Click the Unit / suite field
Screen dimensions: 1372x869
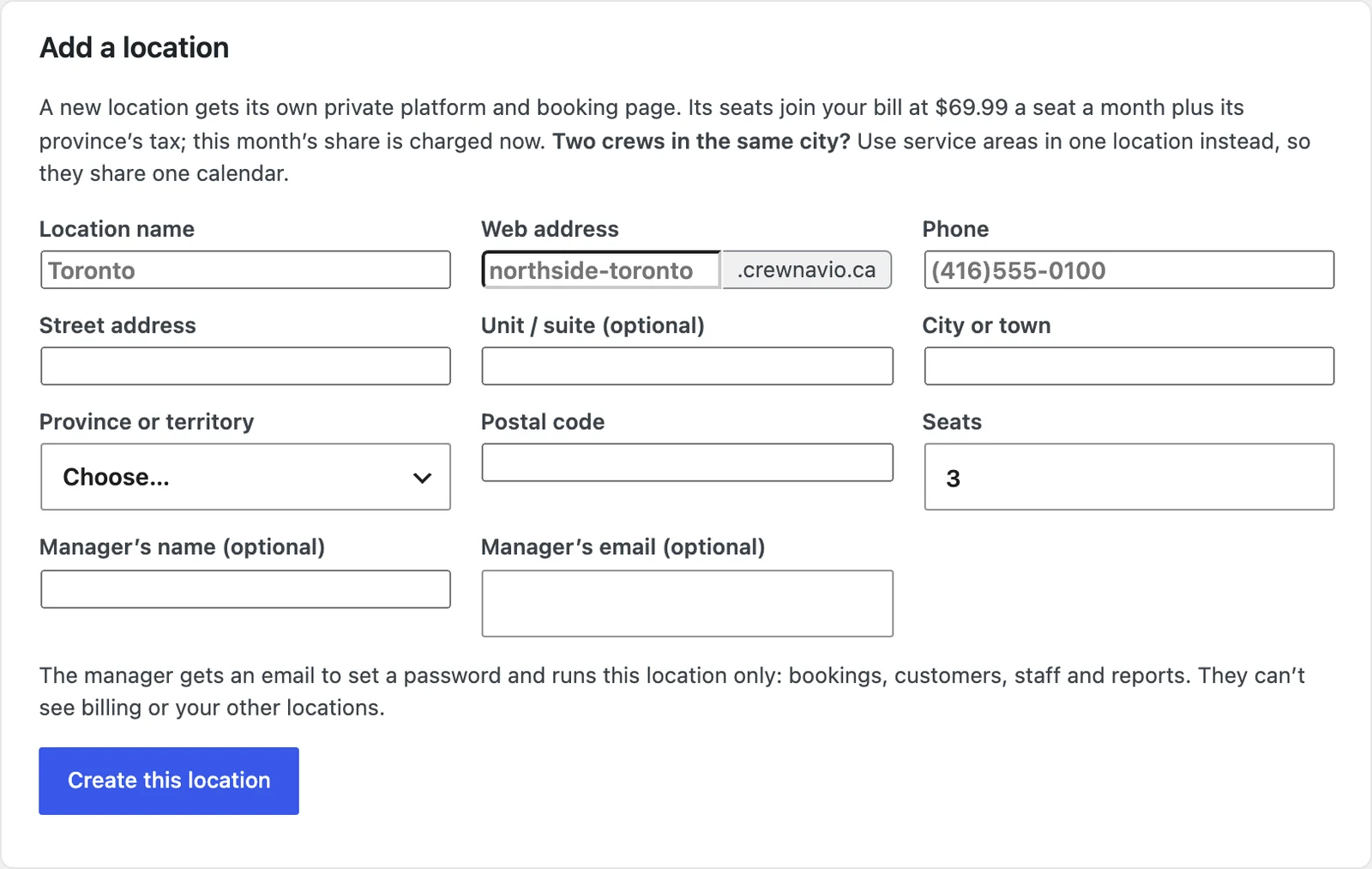click(688, 366)
